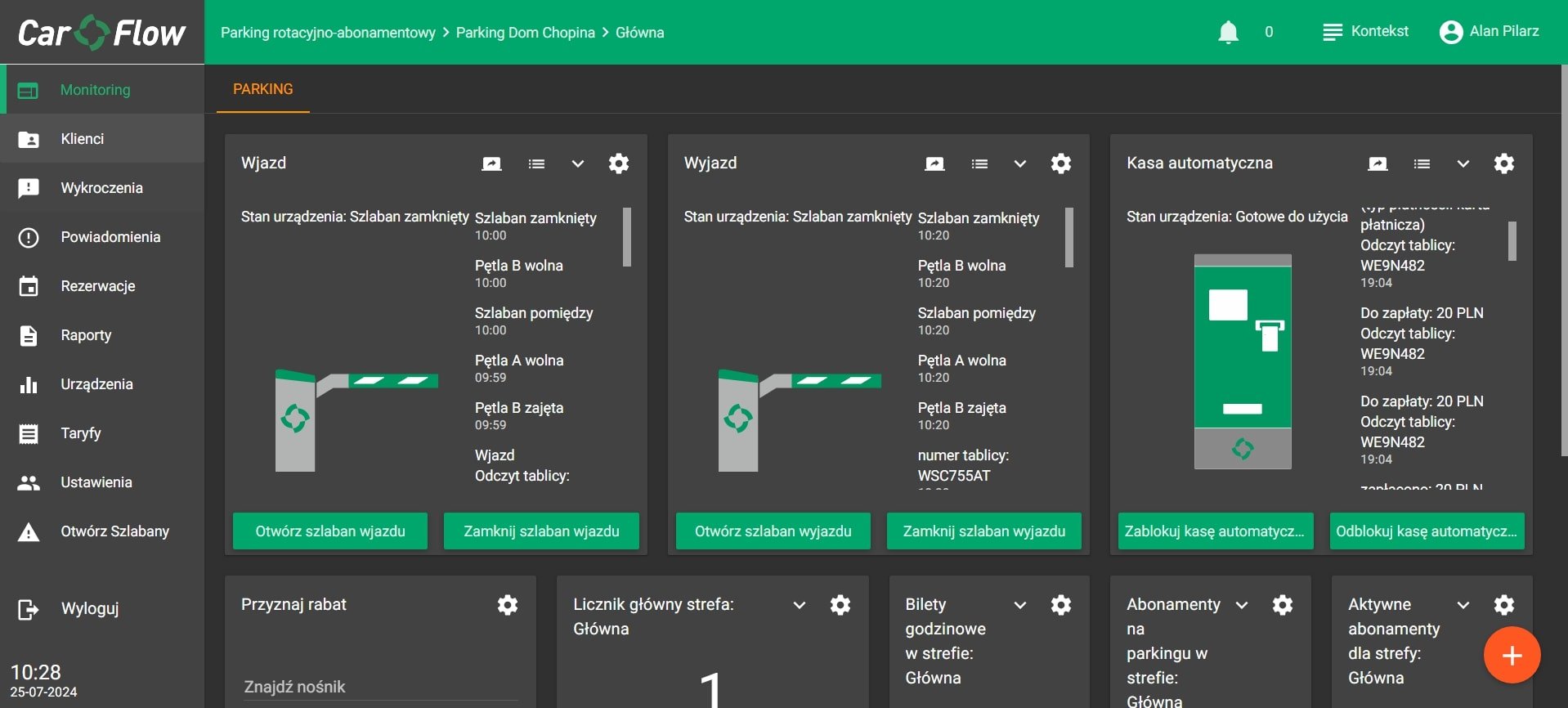
Task: Click the camera image icon in Wjazd panel
Action: click(x=491, y=164)
